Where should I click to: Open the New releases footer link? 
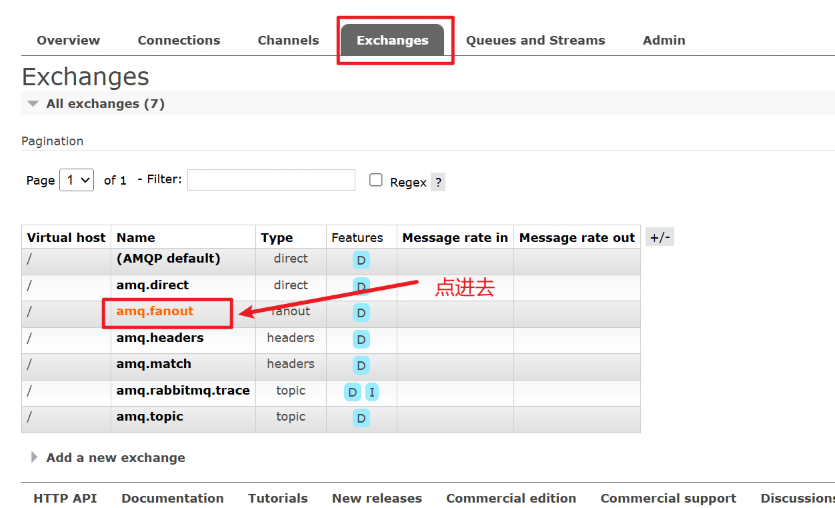tap(377, 498)
